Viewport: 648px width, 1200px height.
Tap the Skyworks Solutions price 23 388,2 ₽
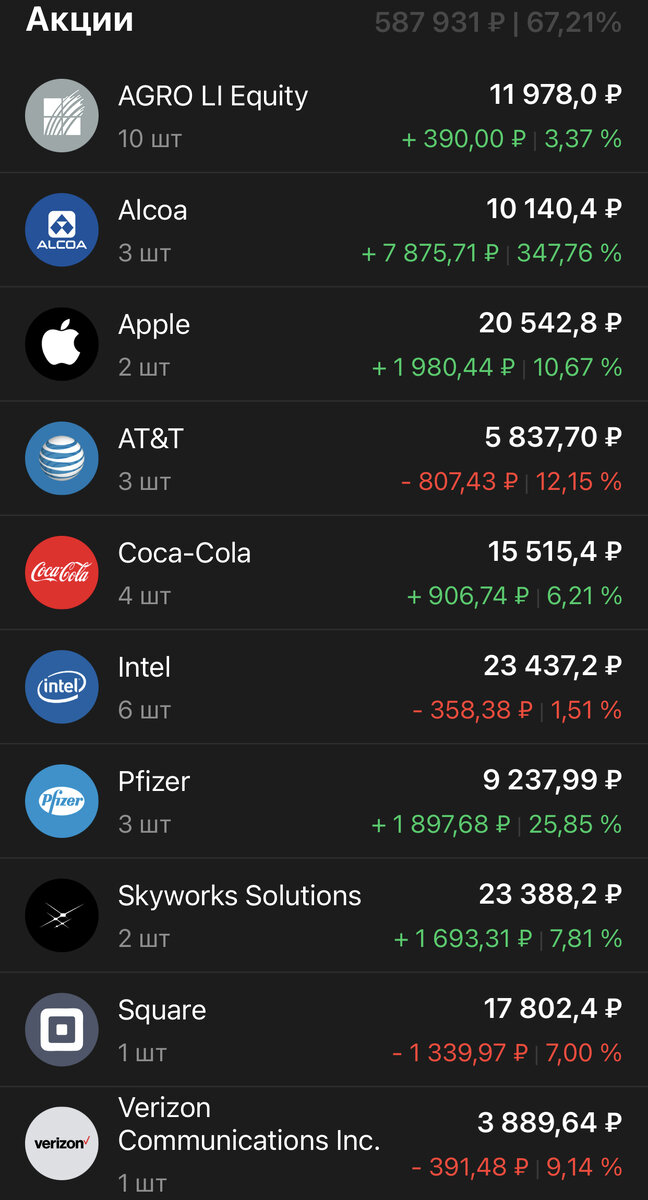[x=552, y=894]
